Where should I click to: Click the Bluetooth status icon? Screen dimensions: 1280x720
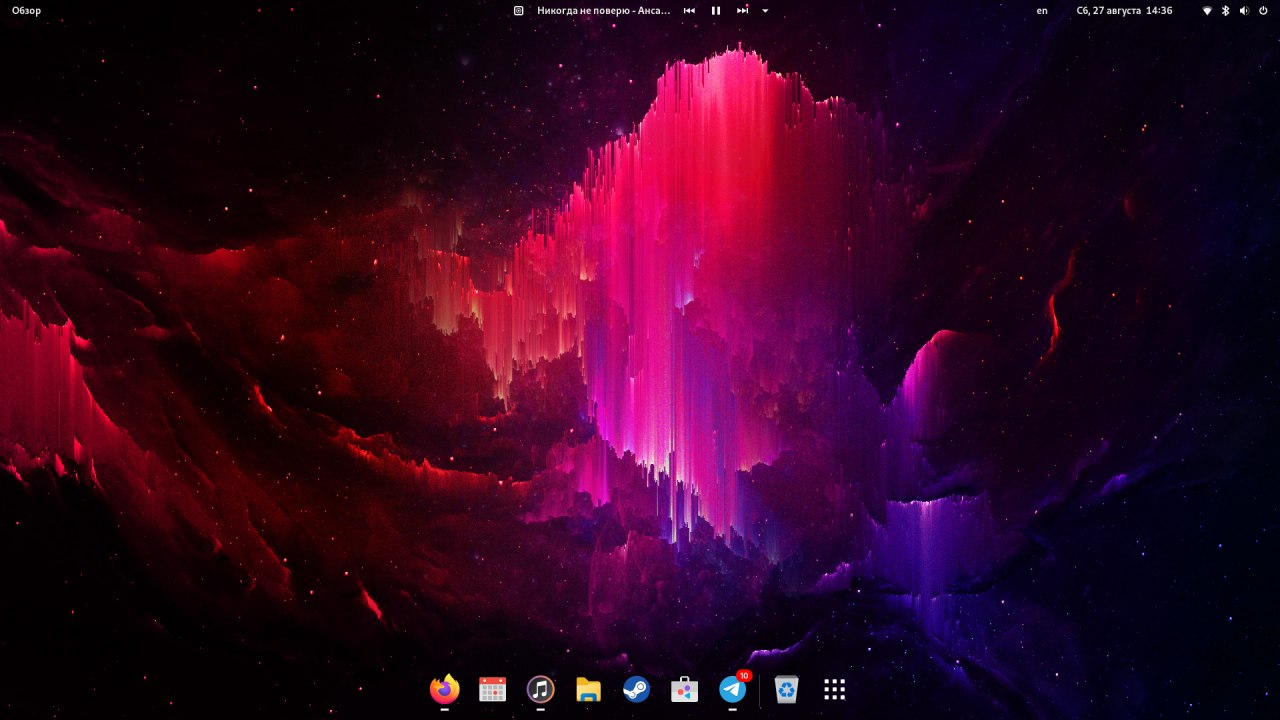pos(1225,10)
